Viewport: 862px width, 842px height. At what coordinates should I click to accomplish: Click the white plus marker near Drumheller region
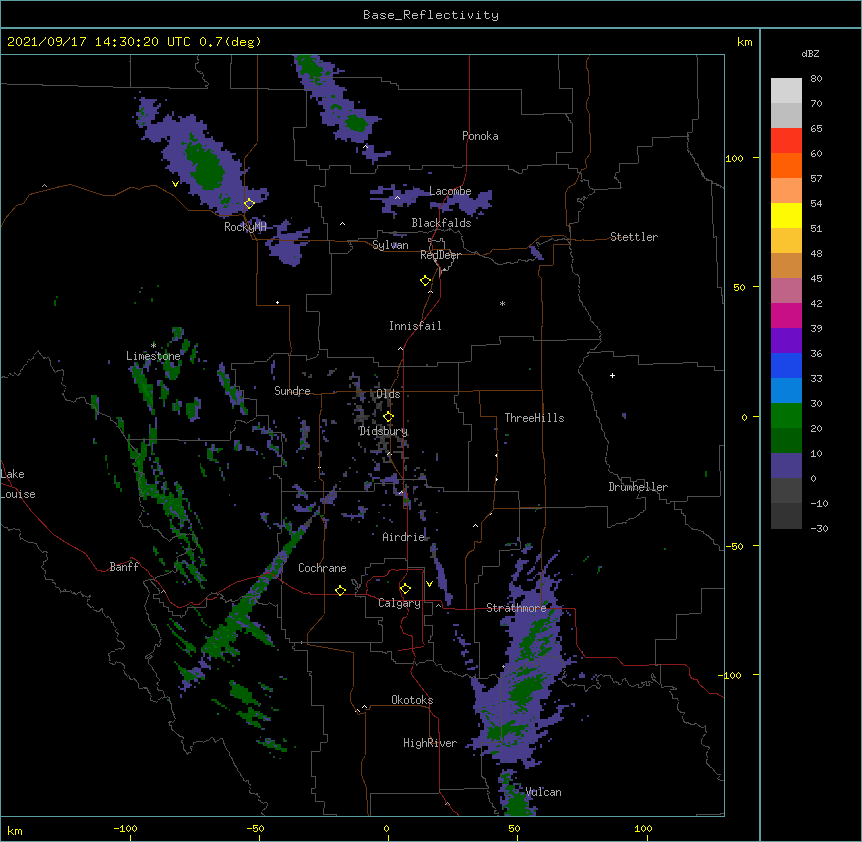pos(612,375)
